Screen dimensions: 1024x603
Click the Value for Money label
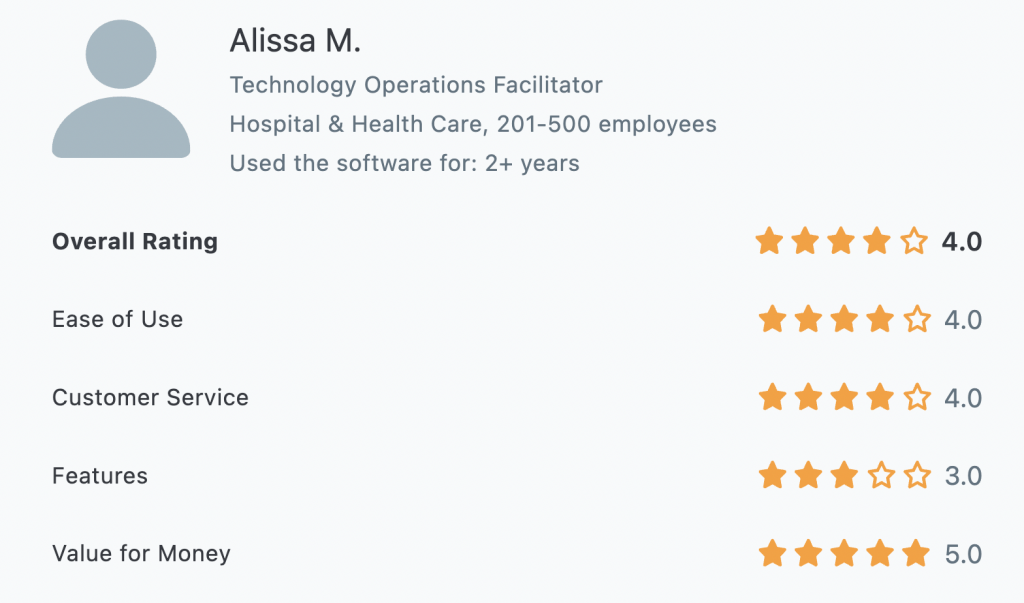click(141, 554)
